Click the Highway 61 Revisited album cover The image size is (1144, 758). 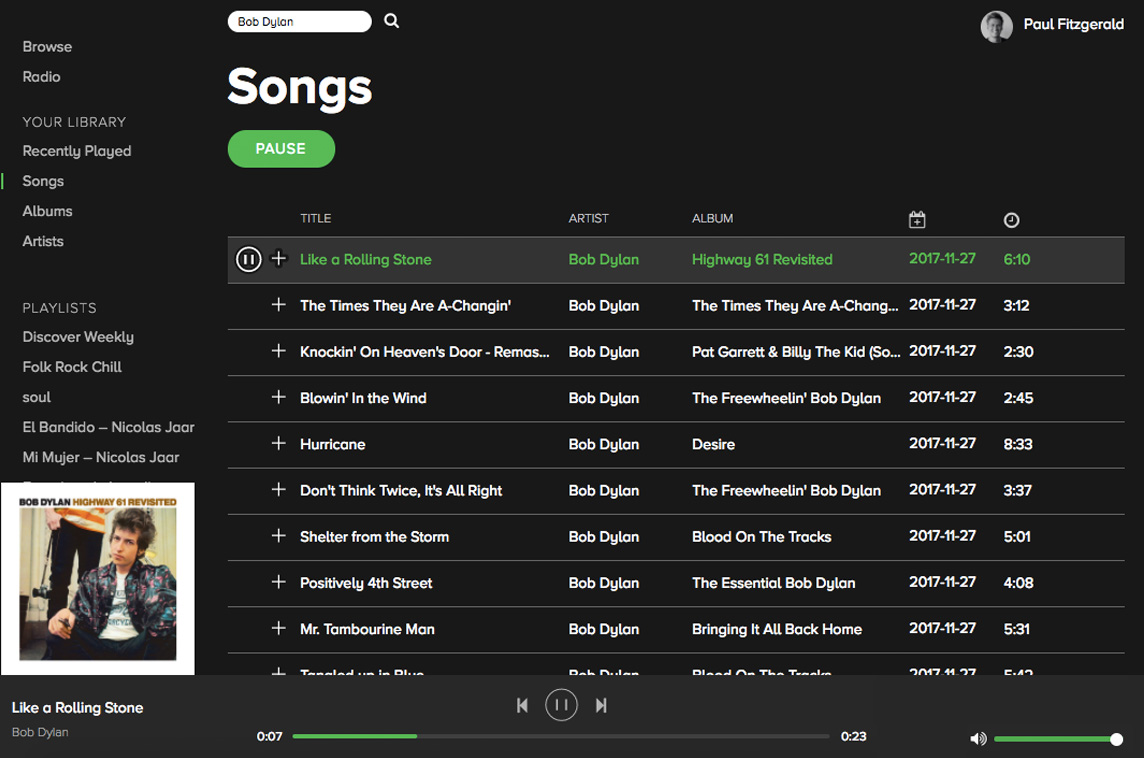tap(98, 579)
